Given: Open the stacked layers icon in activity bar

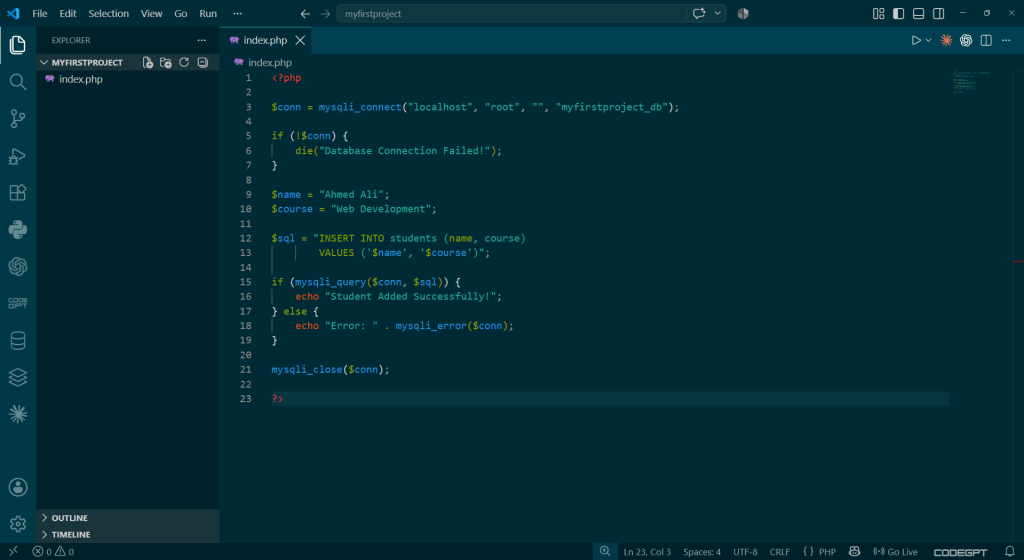Looking at the screenshot, I should coord(18,377).
